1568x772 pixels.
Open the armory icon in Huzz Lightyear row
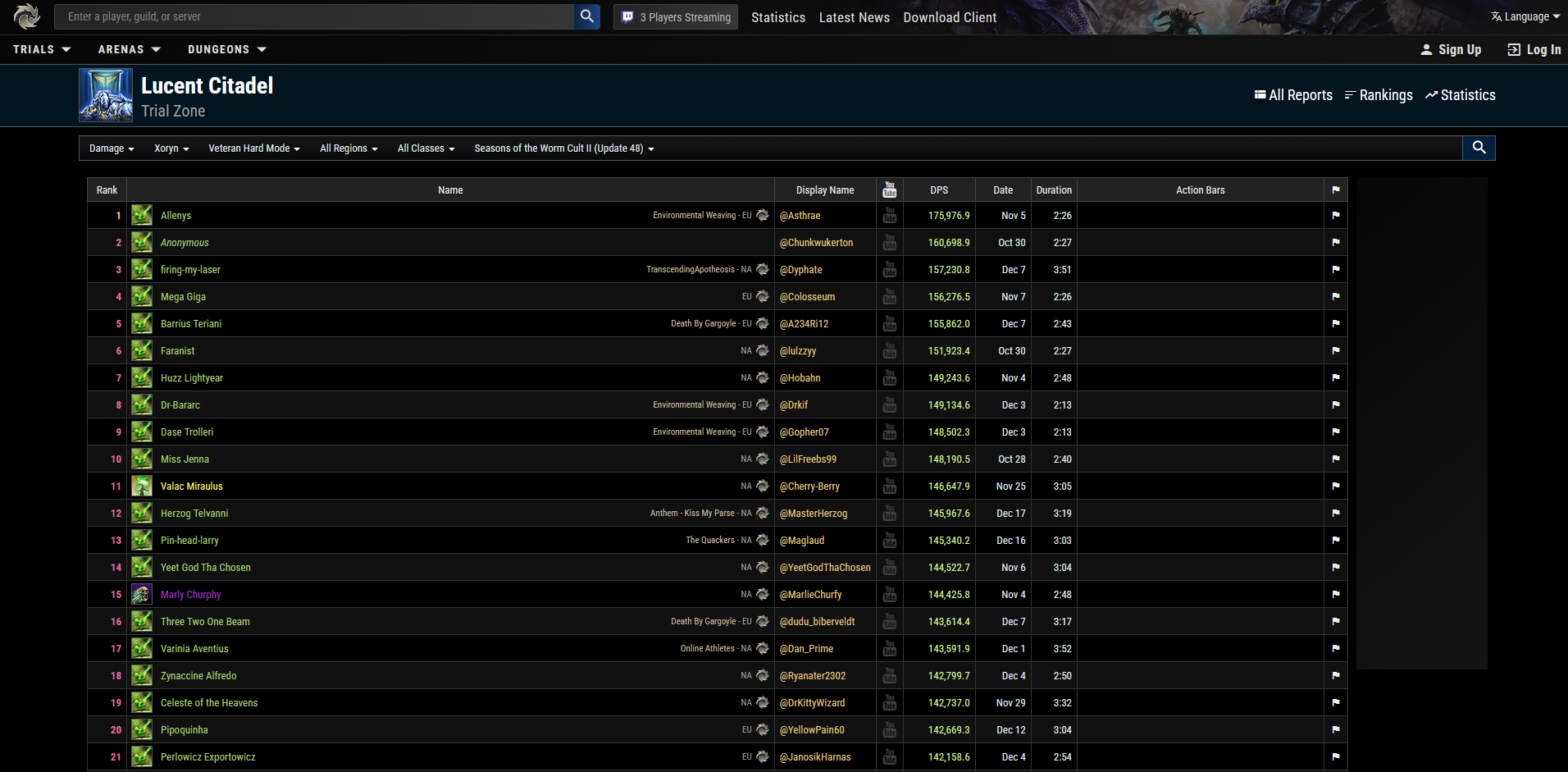click(763, 377)
